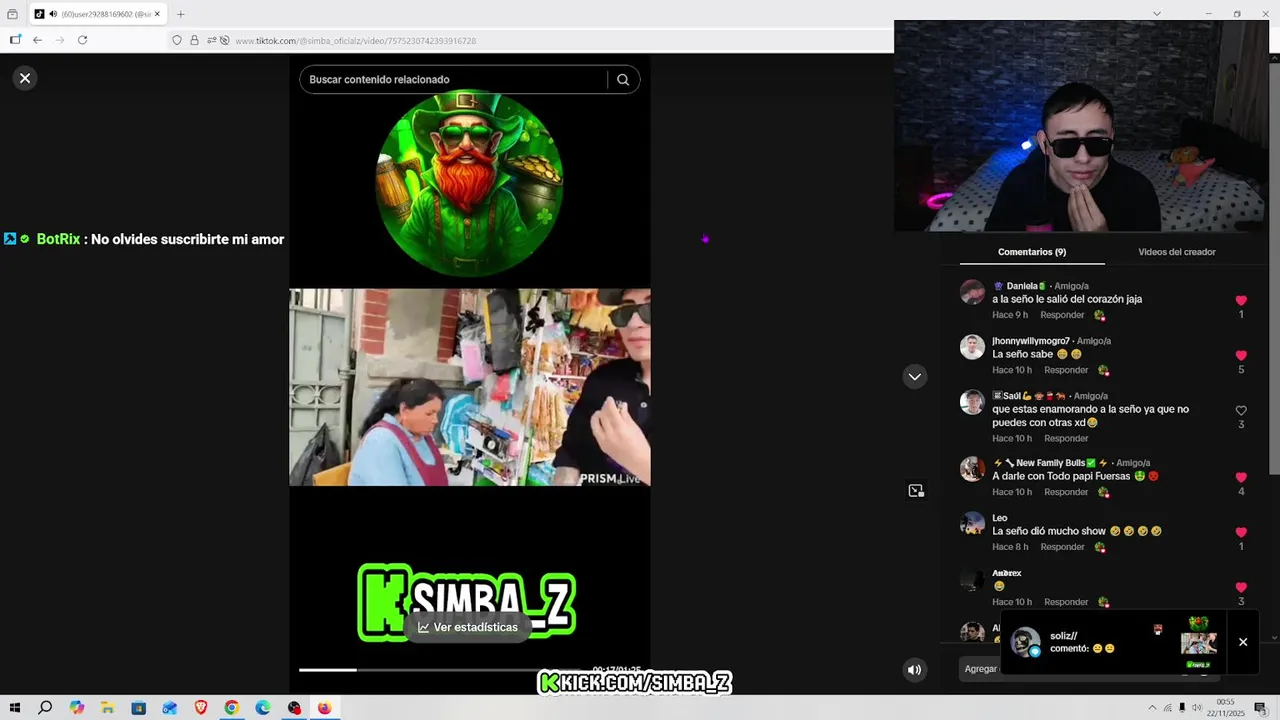Click the padlock site info icon
The image size is (1280, 720).
click(x=194, y=41)
